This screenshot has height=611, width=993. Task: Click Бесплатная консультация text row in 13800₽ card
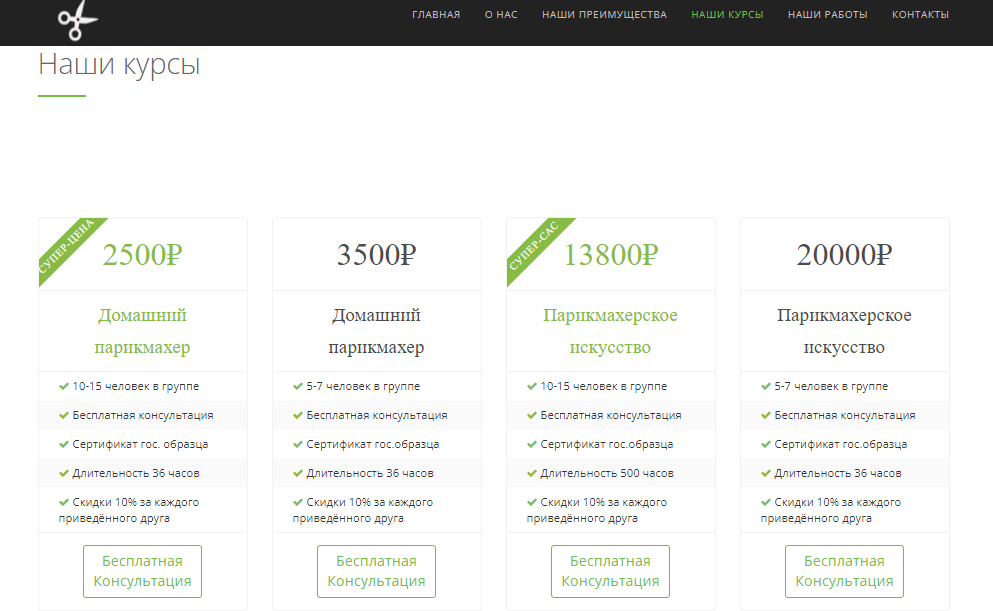[x=610, y=415]
